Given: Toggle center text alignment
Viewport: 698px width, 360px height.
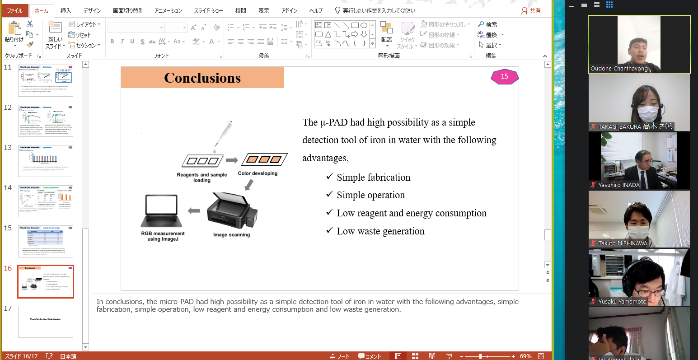Looking at the screenshot, I should (241, 41).
